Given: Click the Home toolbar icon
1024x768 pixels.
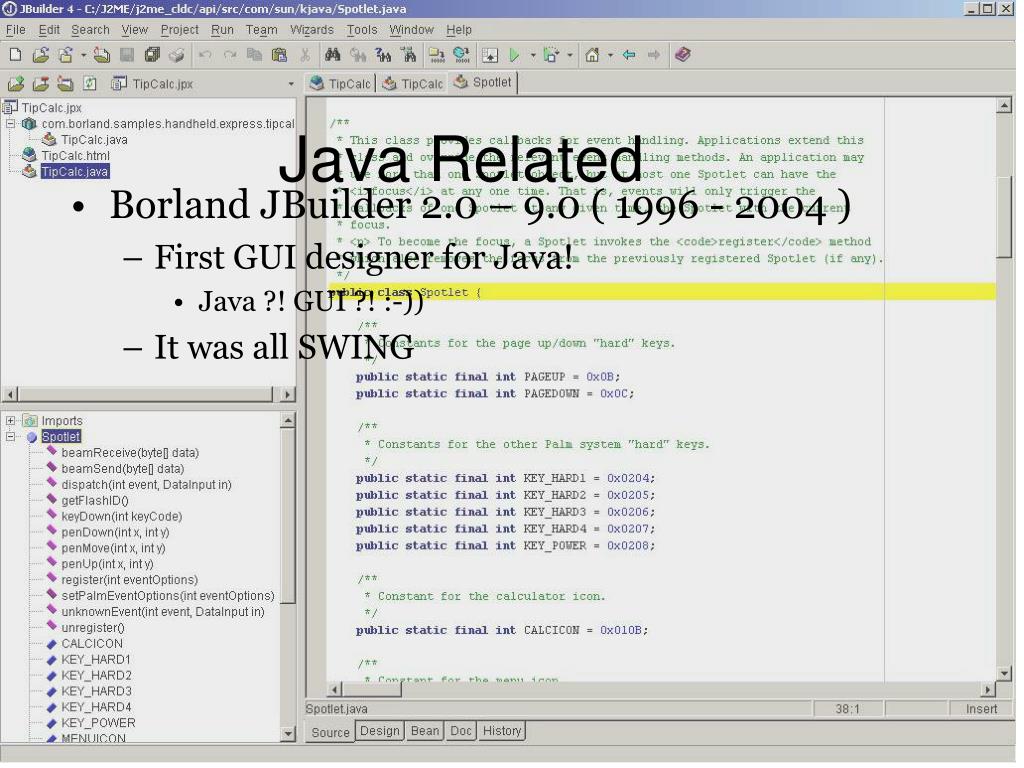Looking at the screenshot, I should (x=592, y=56).
